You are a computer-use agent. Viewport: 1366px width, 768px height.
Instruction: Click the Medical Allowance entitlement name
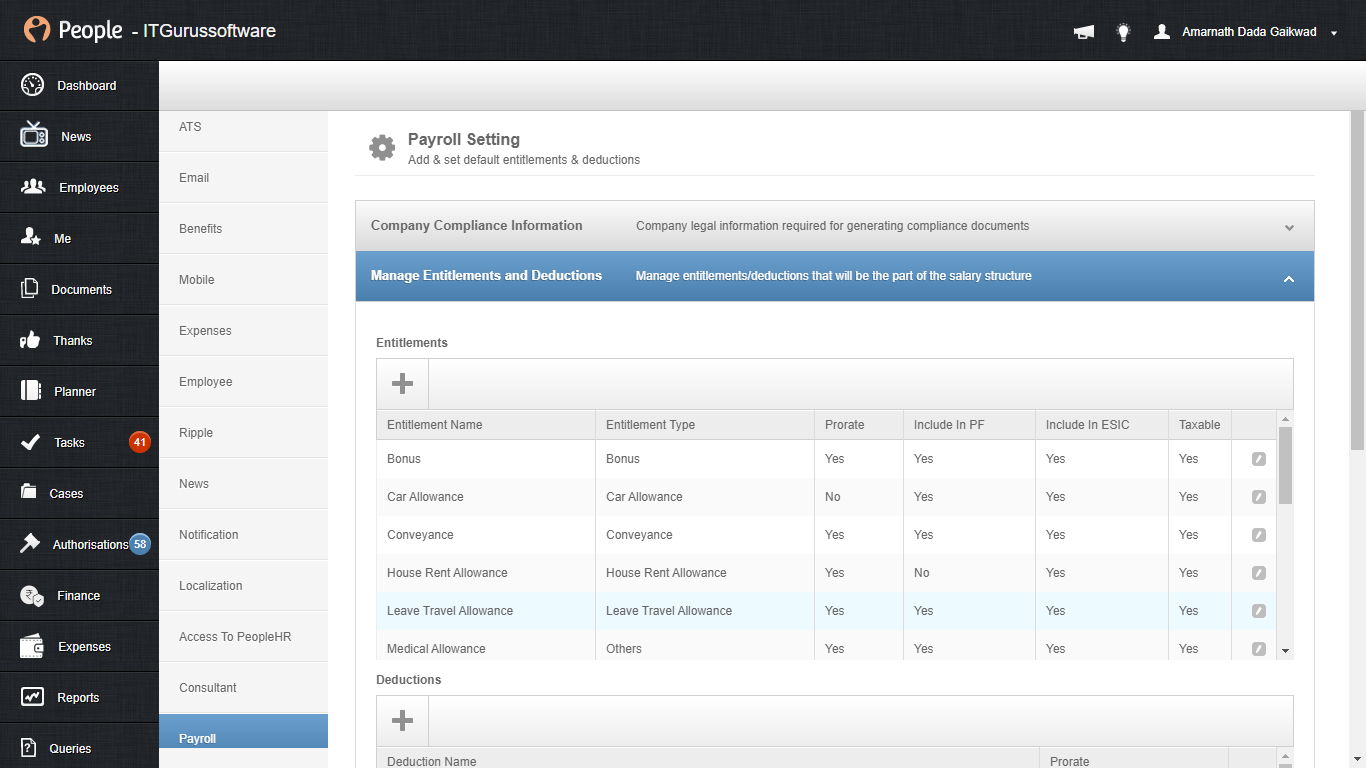(436, 649)
